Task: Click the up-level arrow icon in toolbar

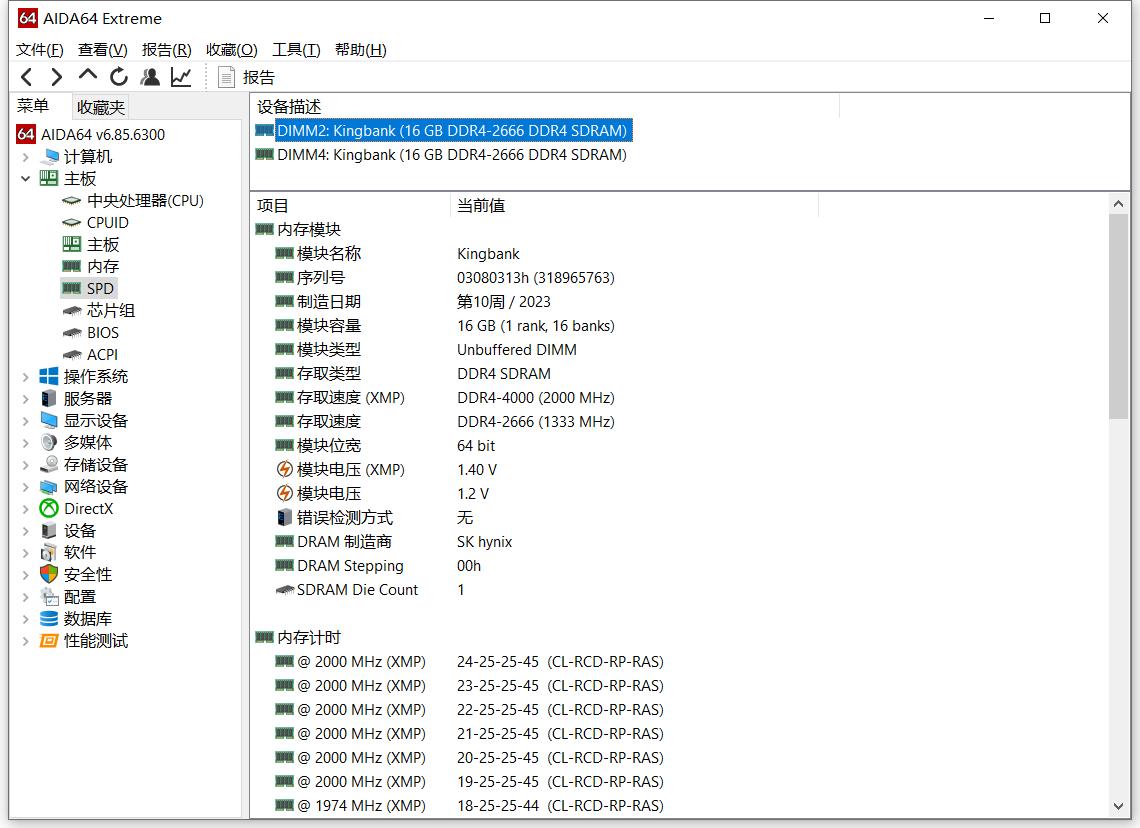Action: 87,76
